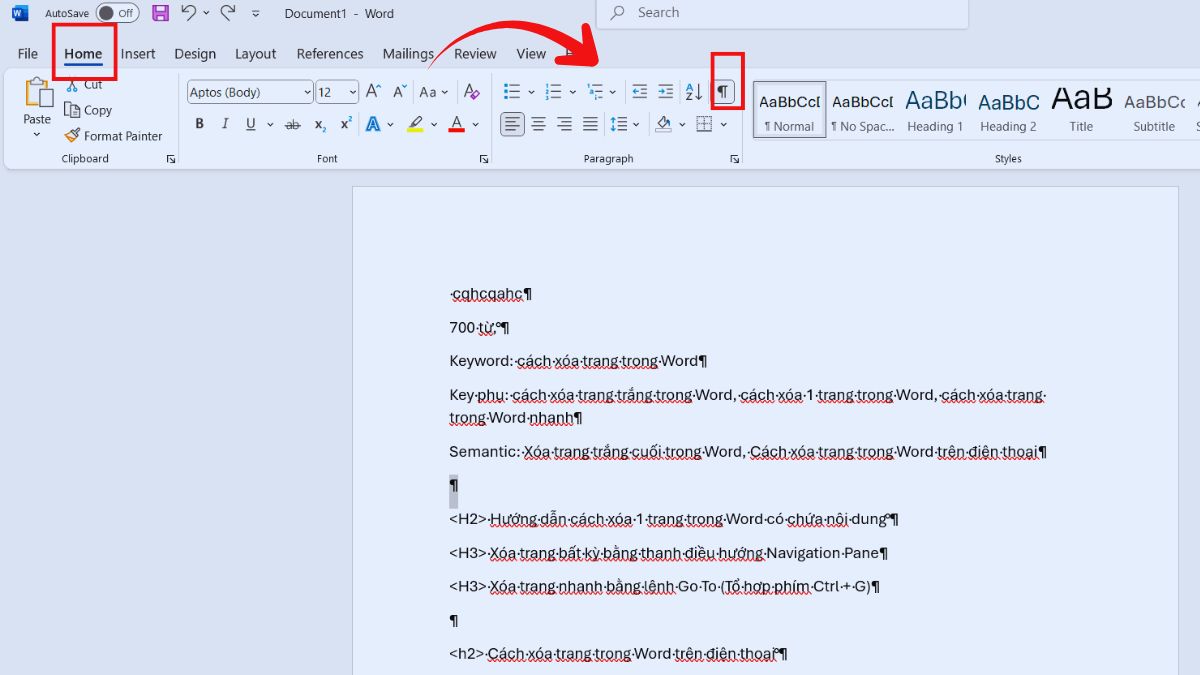Apply the No Spacing style
This screenshot has height=675, width=1200.
click(863, 109)
